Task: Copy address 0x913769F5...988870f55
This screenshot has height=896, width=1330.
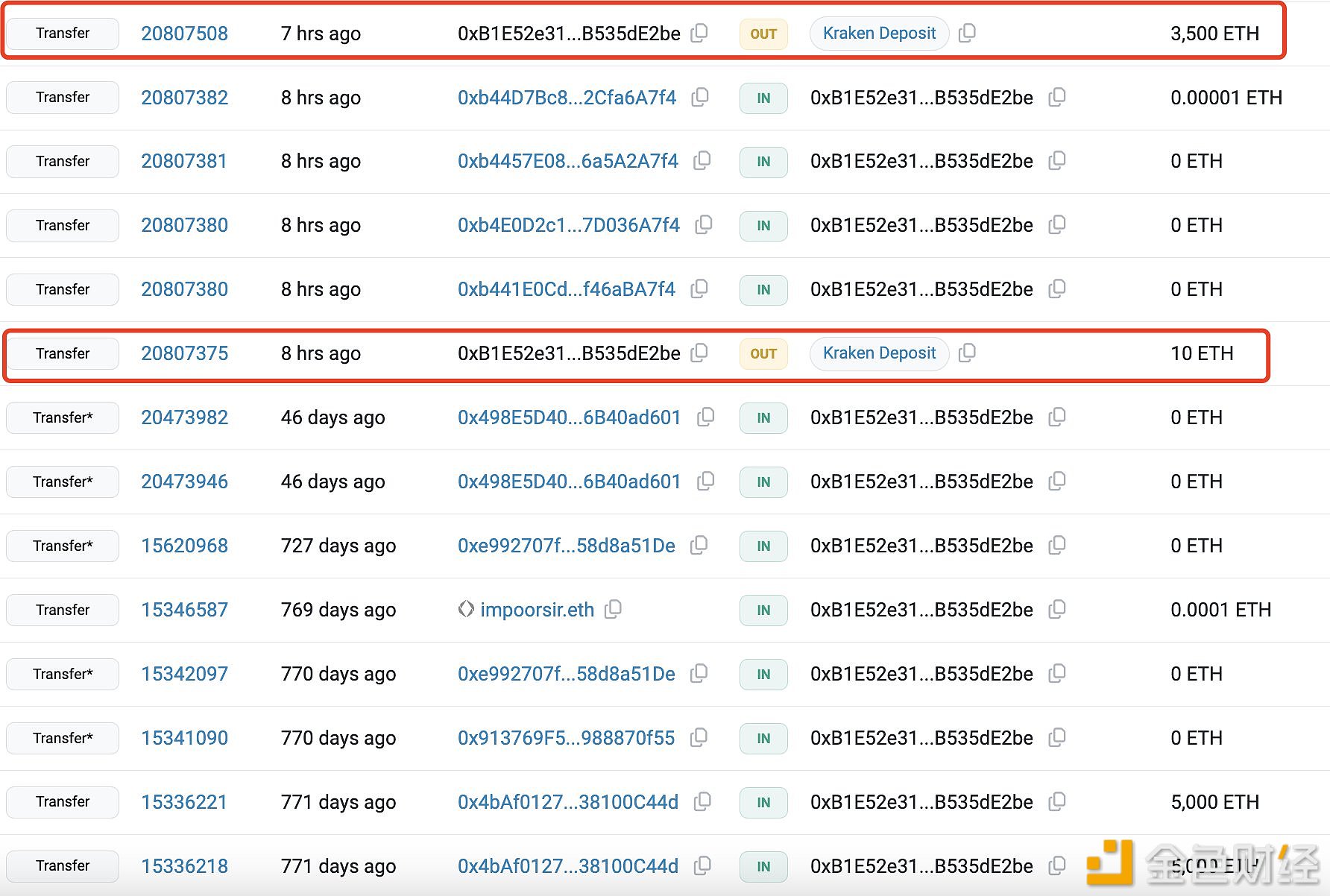Action: pos(699,737)
